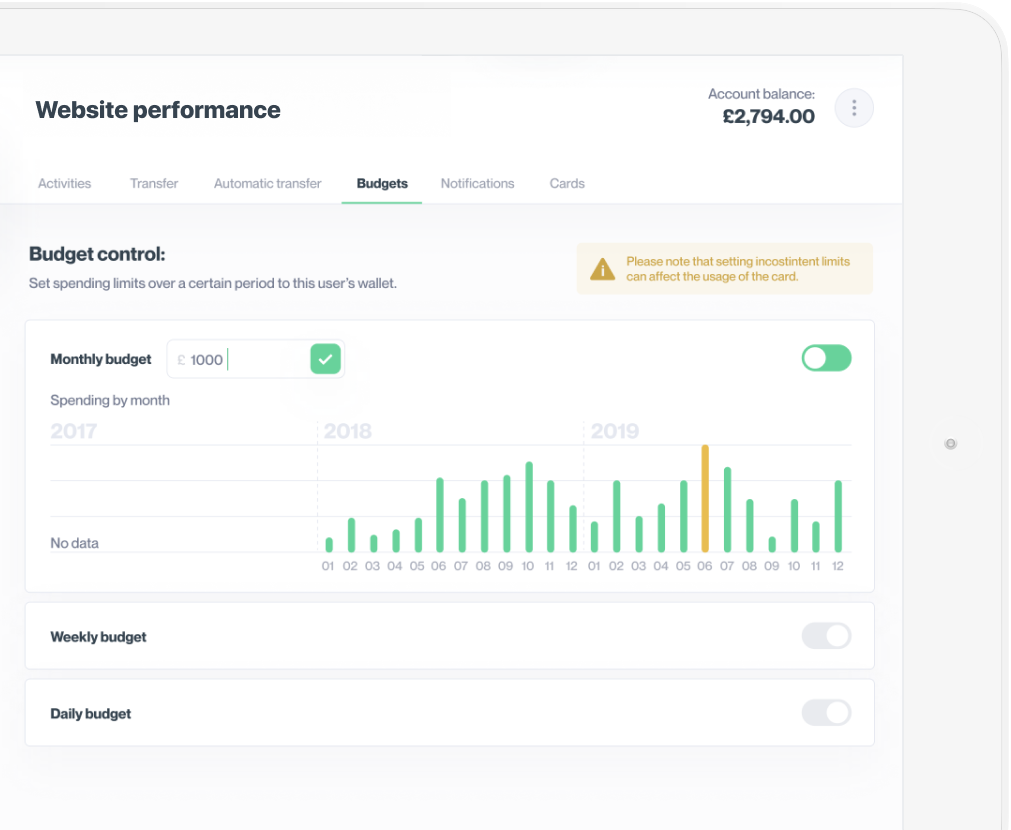Turn on the Daily budget switch
Viewport: 1011px width, 830px height.
click(826, 713)
